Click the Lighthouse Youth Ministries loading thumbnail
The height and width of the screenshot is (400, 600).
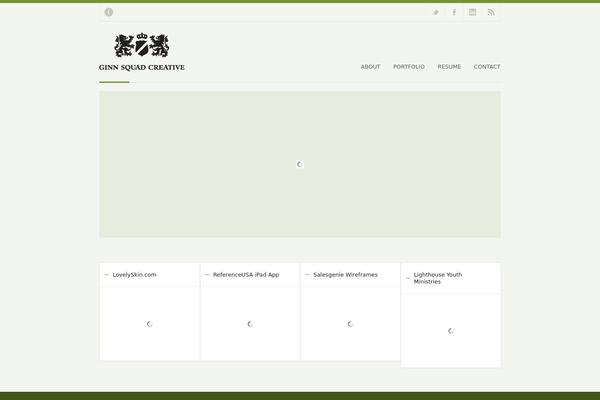click(x=451, y=331)
